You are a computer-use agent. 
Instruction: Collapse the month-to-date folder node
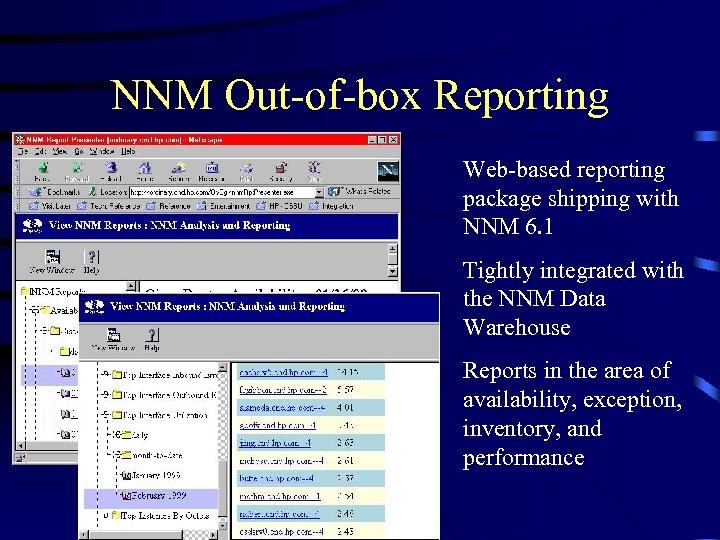(117, 455)
